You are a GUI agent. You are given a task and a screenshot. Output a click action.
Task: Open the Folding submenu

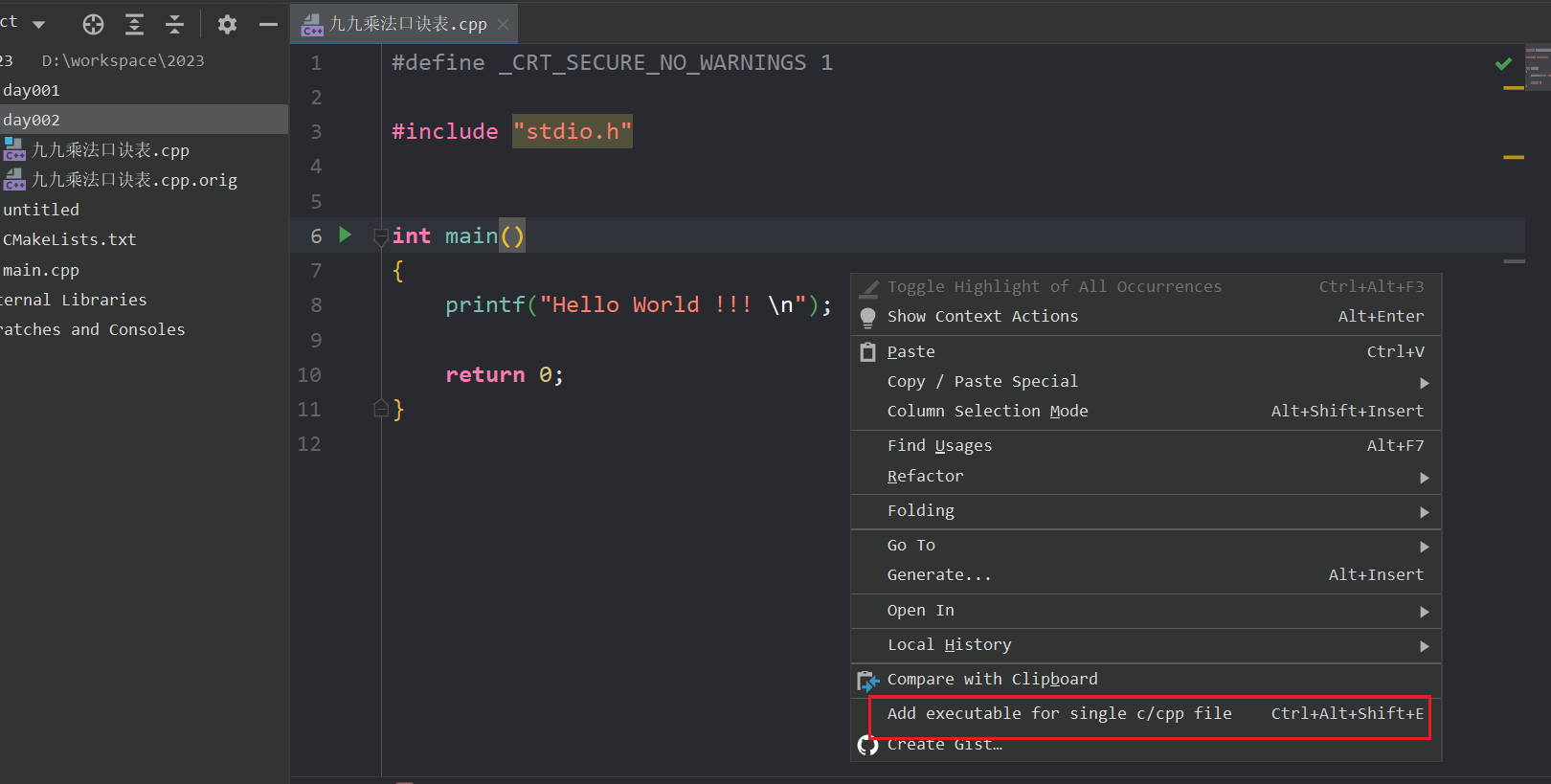point(1146,510)
